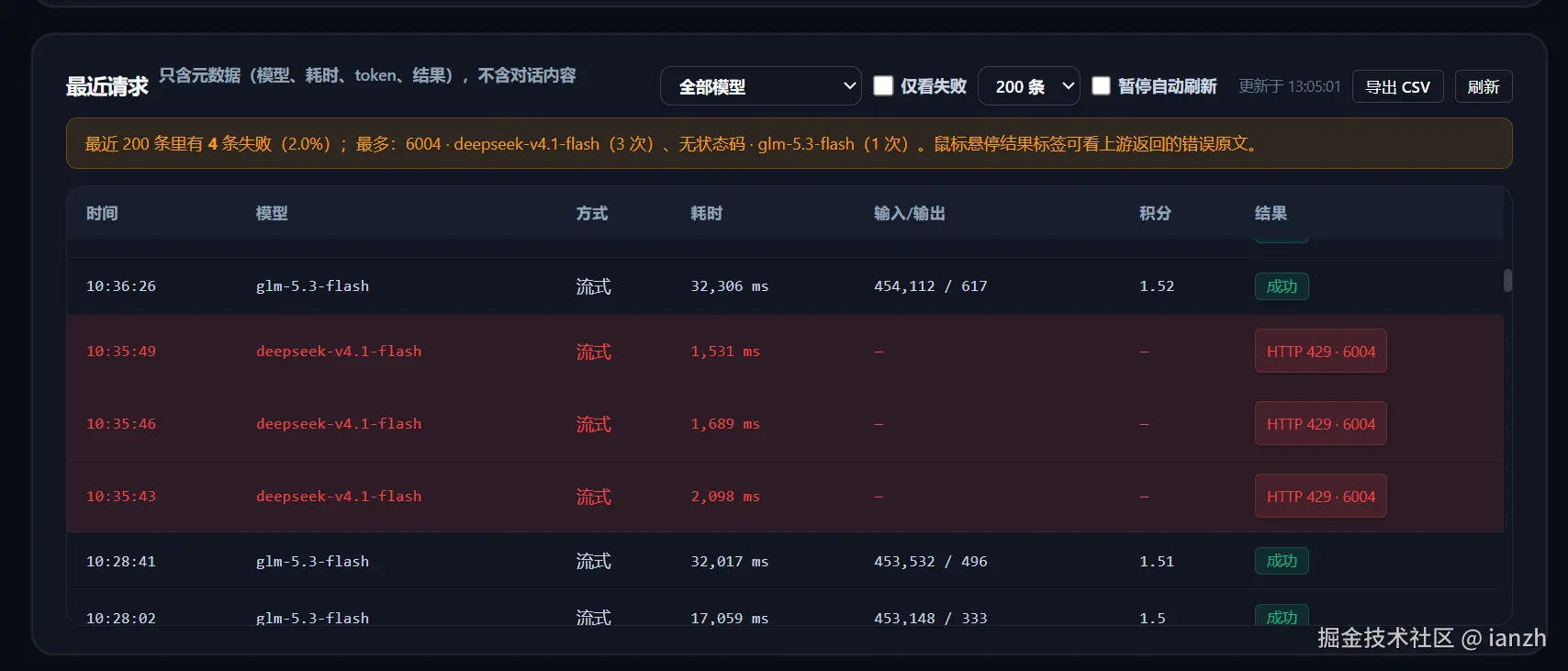Click the 时间 column header
This screenshot has height=671, width=1568.
(102, 213)
